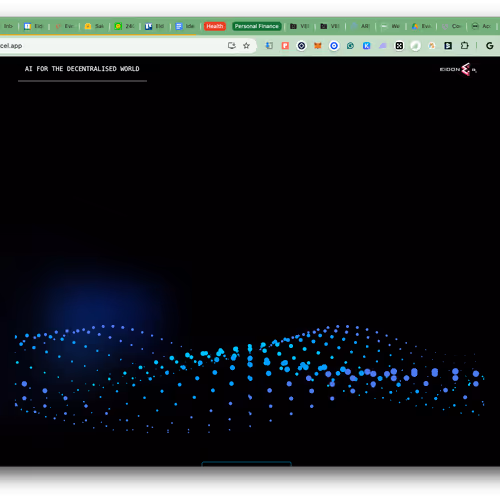Switch to the Sak browser tab
This screenshot has width=500, height=500.
pyautogui.click(x=94, y=26)
